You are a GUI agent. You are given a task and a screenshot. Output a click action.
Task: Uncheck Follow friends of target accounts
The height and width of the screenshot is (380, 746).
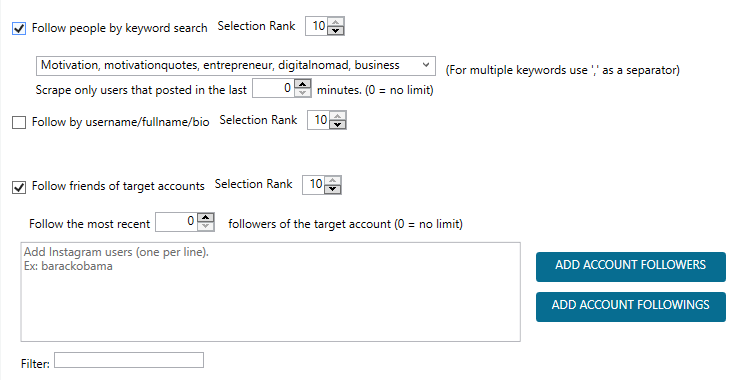tap(19, 187)
